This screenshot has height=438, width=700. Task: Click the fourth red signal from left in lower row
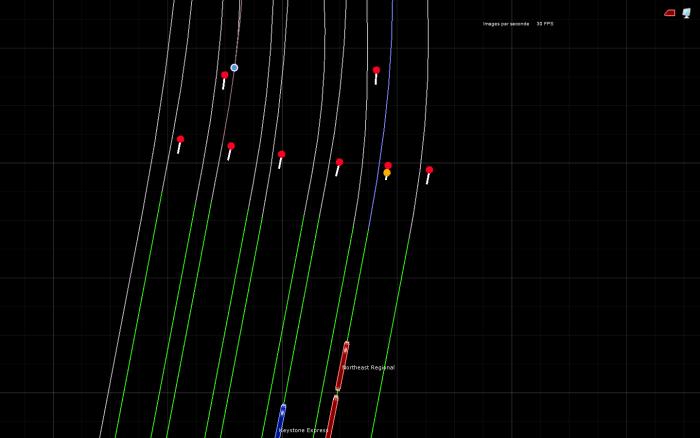click(x=339, y=162)
